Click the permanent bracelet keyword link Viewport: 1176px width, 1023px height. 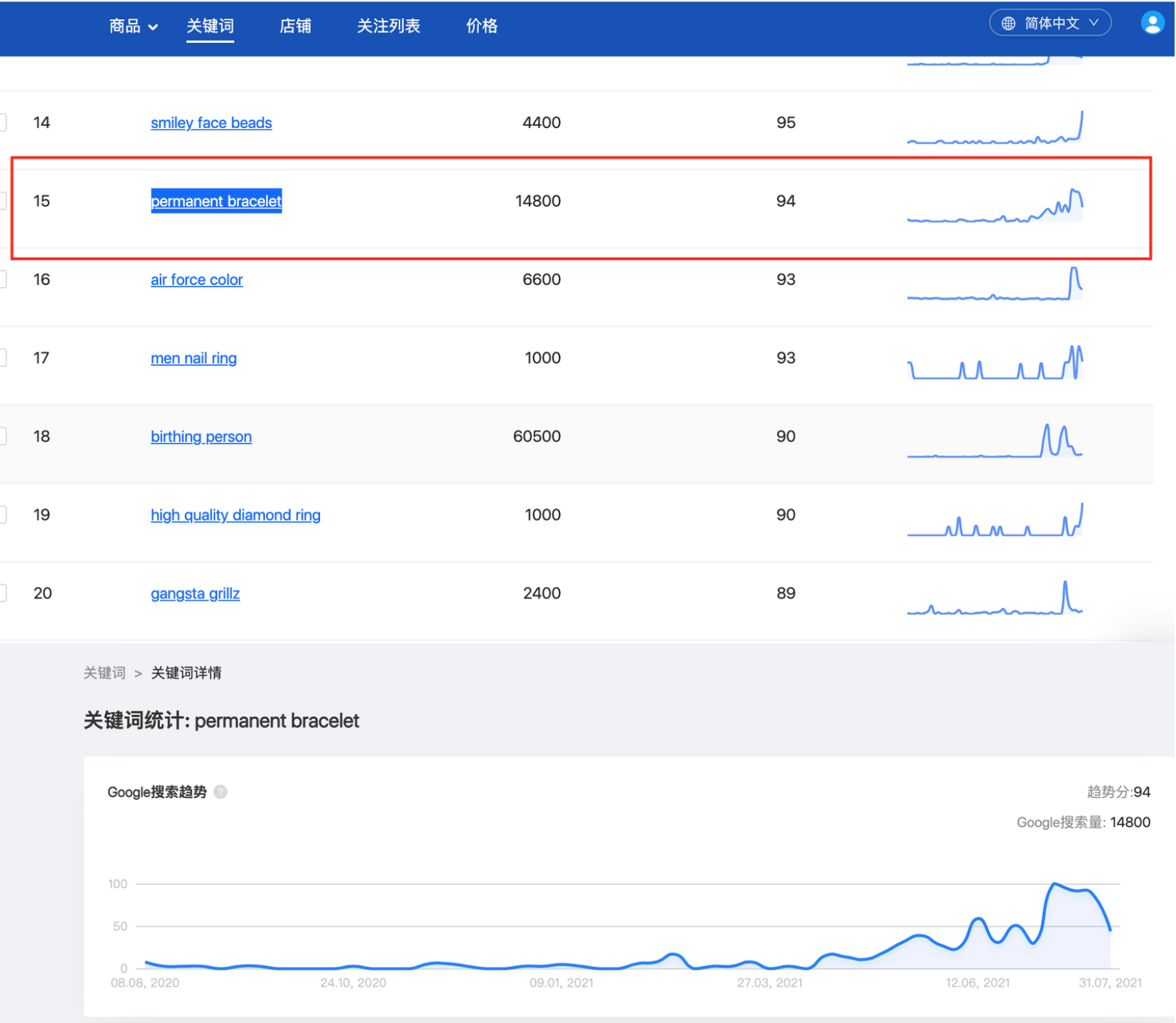pyautogui.click(x=216, y=201)
